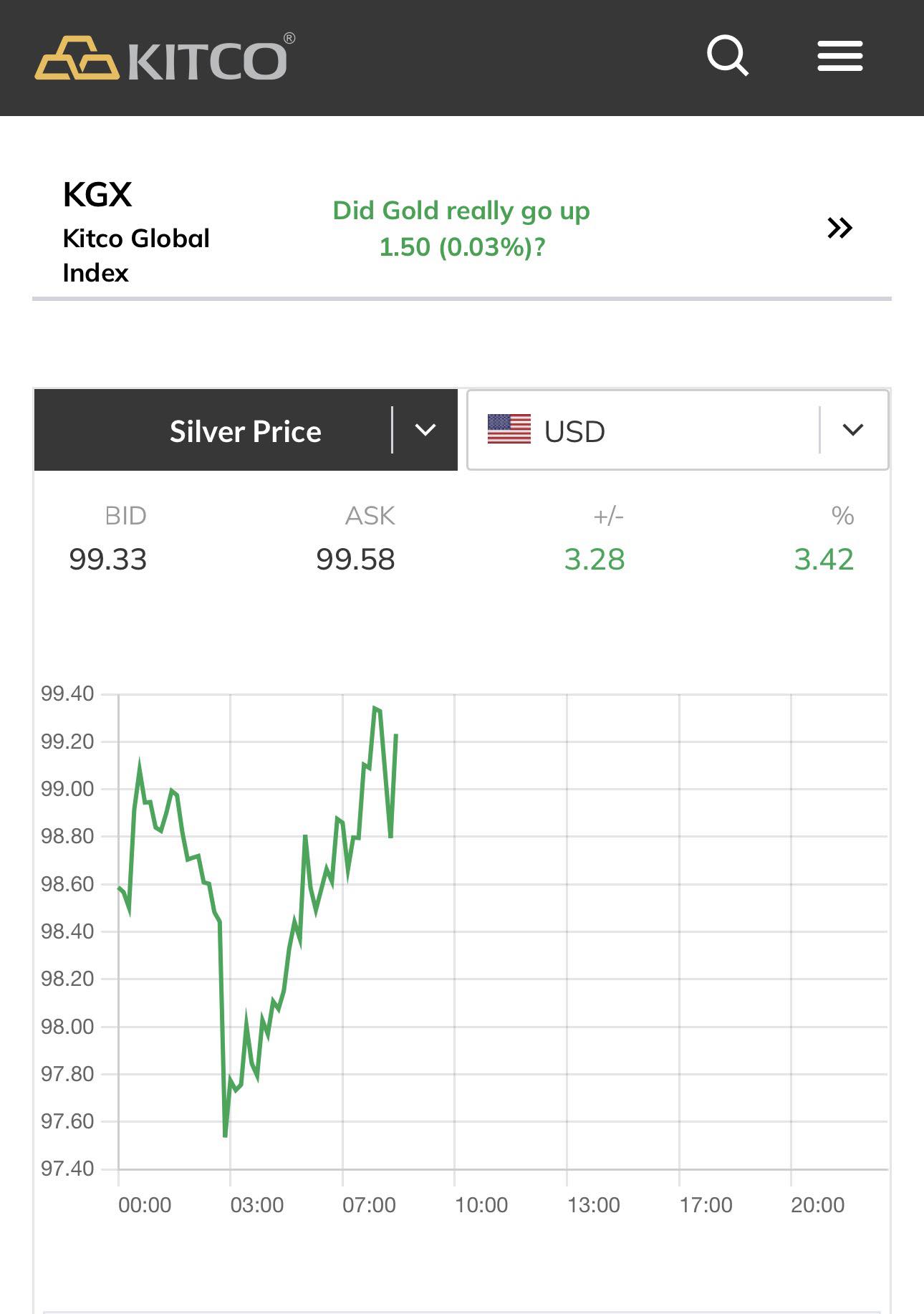The image size is (924, 1314).
Task: Expand the Silver Price dropdown arrow
Action: pyautogui.click(x=425, y=430)
